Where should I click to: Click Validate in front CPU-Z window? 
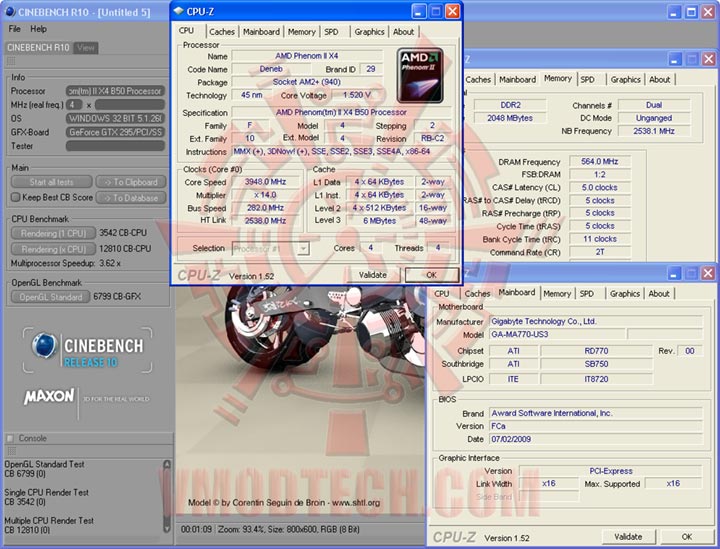pyautogui.click(x=372, y=275)
